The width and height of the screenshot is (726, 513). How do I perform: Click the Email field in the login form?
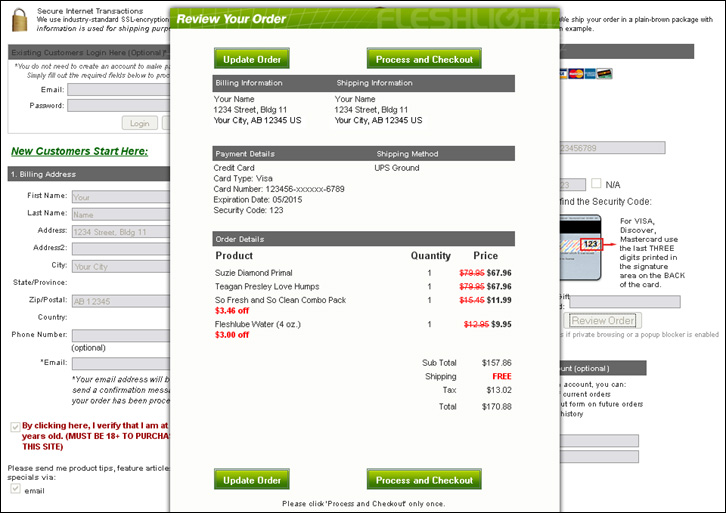coord(119,89)
